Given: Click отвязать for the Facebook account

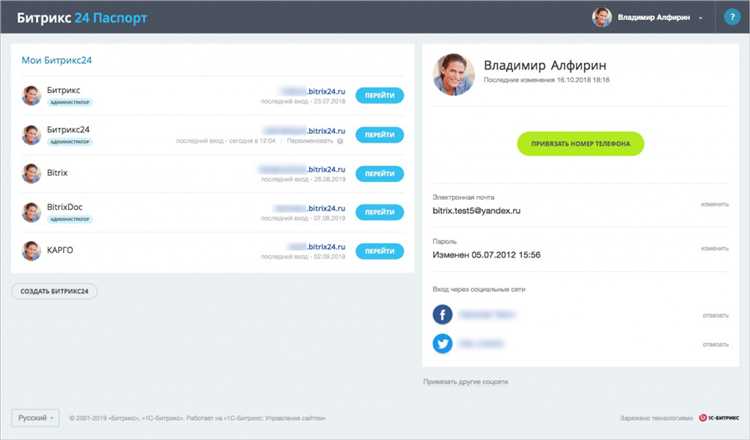Looking at the screenshot, I should [716, 315].
